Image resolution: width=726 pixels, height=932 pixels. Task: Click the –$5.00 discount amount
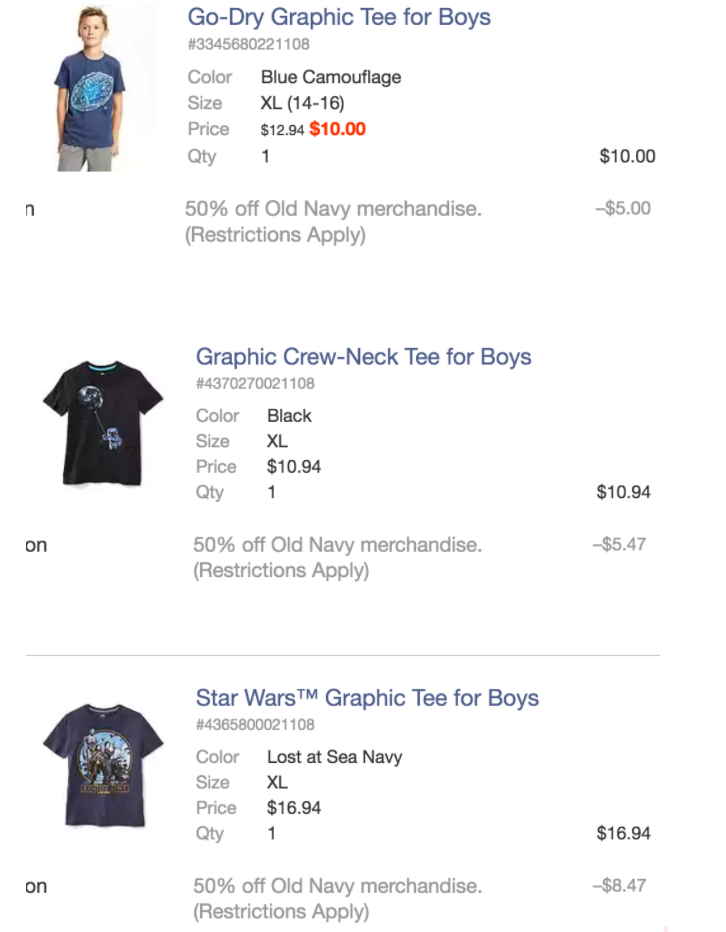622,209
